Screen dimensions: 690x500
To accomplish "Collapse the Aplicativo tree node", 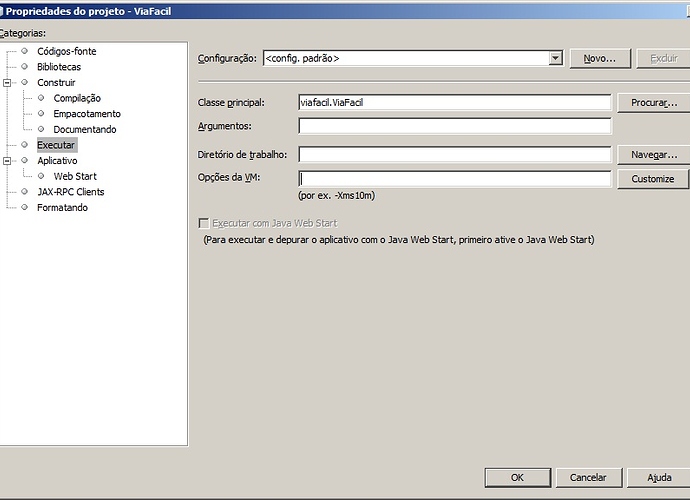I will [7, 161].
